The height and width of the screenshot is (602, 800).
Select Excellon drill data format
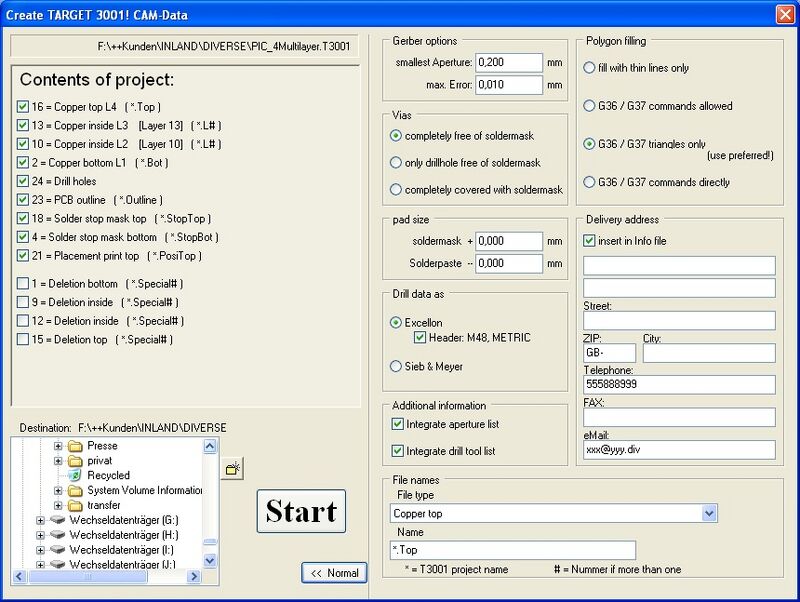point(395,322)
